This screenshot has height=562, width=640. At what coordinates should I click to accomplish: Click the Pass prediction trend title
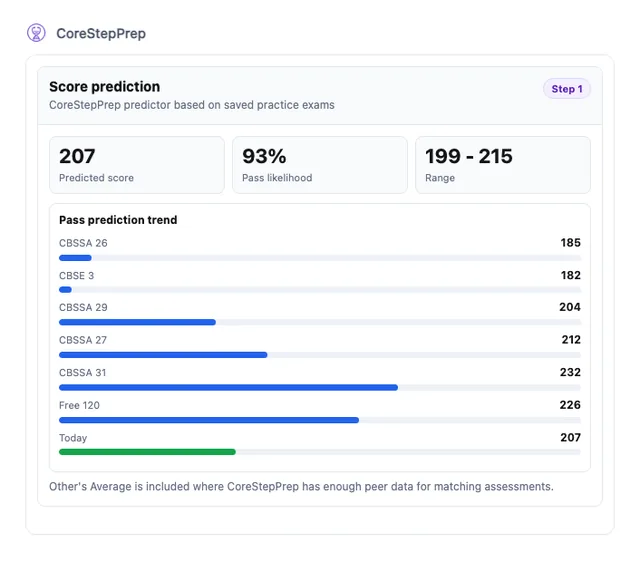point(118,220)
